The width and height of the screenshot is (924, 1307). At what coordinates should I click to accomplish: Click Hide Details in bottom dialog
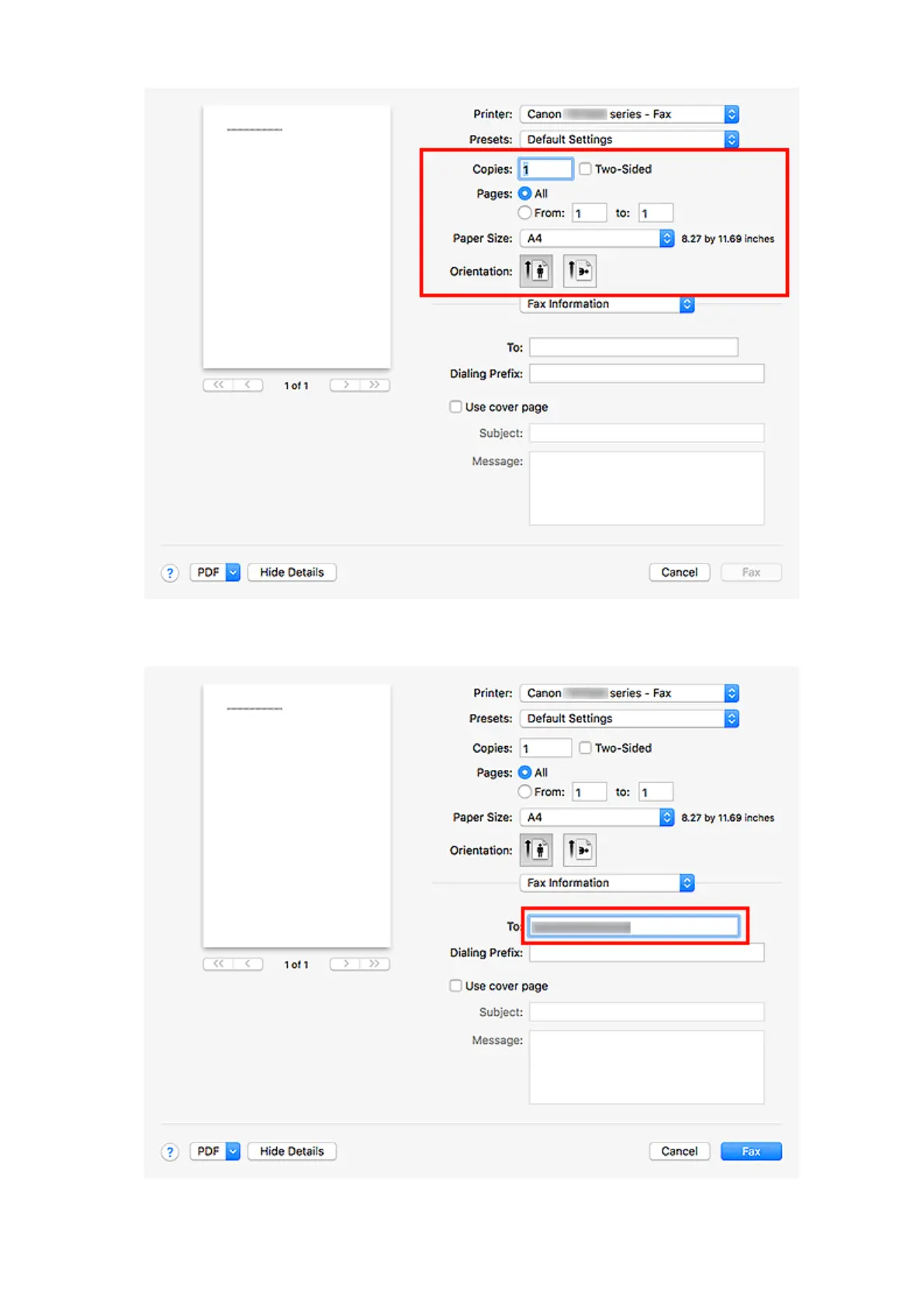coord(292,1152)
